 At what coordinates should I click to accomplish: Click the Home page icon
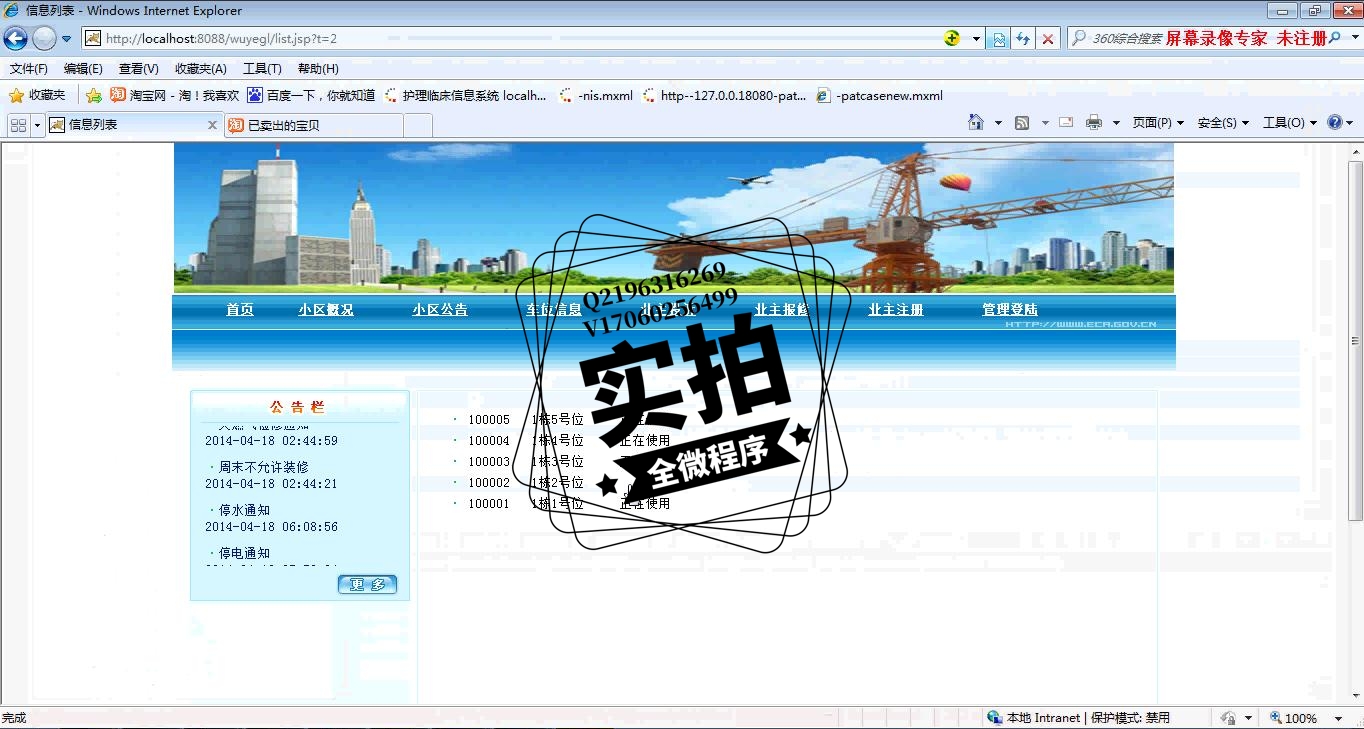[x=976, y=122]
